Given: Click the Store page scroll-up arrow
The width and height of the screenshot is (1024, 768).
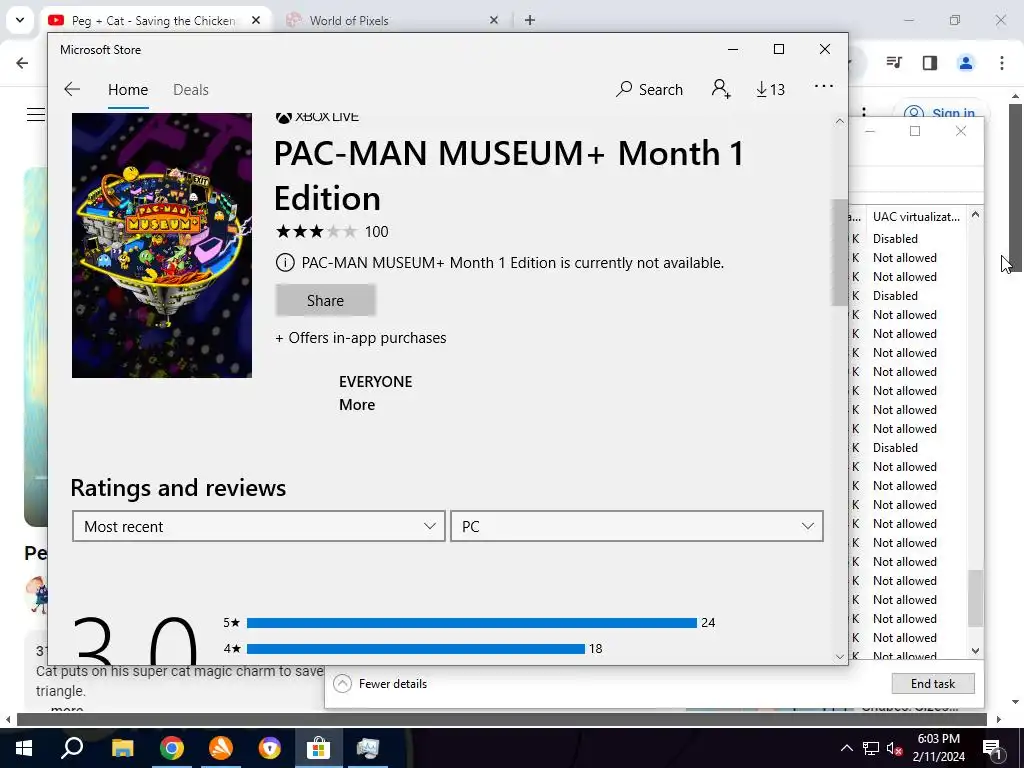Looking at the screenshot, I should 840,121.
